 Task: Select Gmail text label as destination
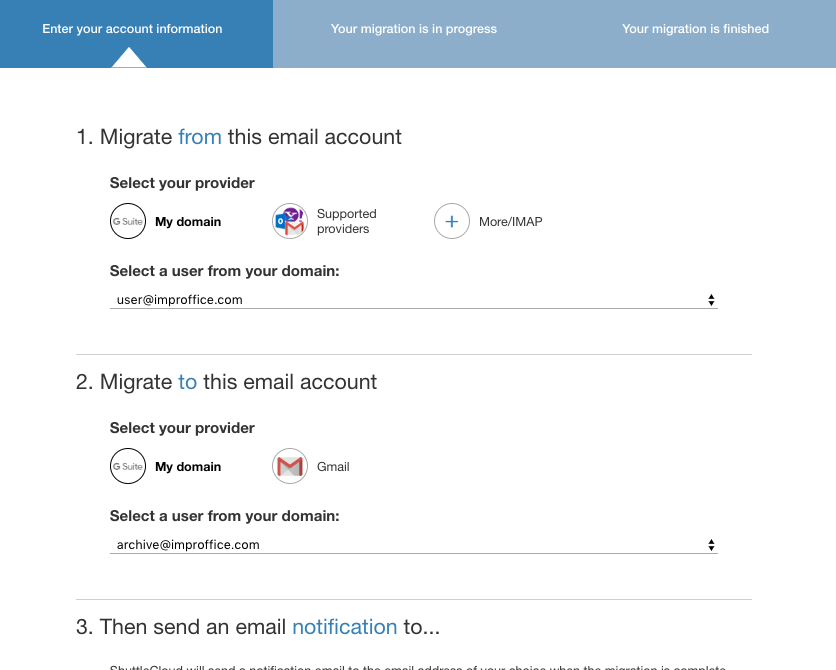click(333, 467)
